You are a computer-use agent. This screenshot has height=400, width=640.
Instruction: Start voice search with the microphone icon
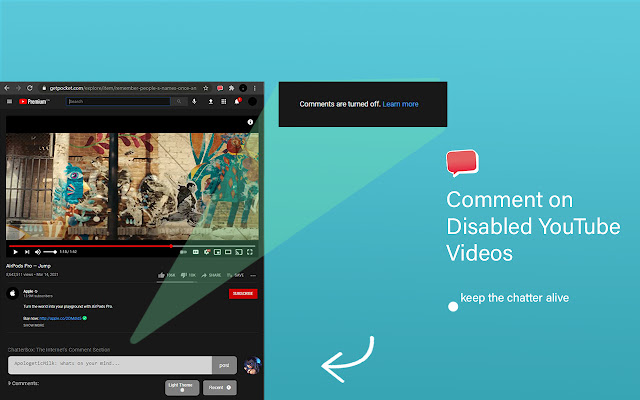click(194, 102)
